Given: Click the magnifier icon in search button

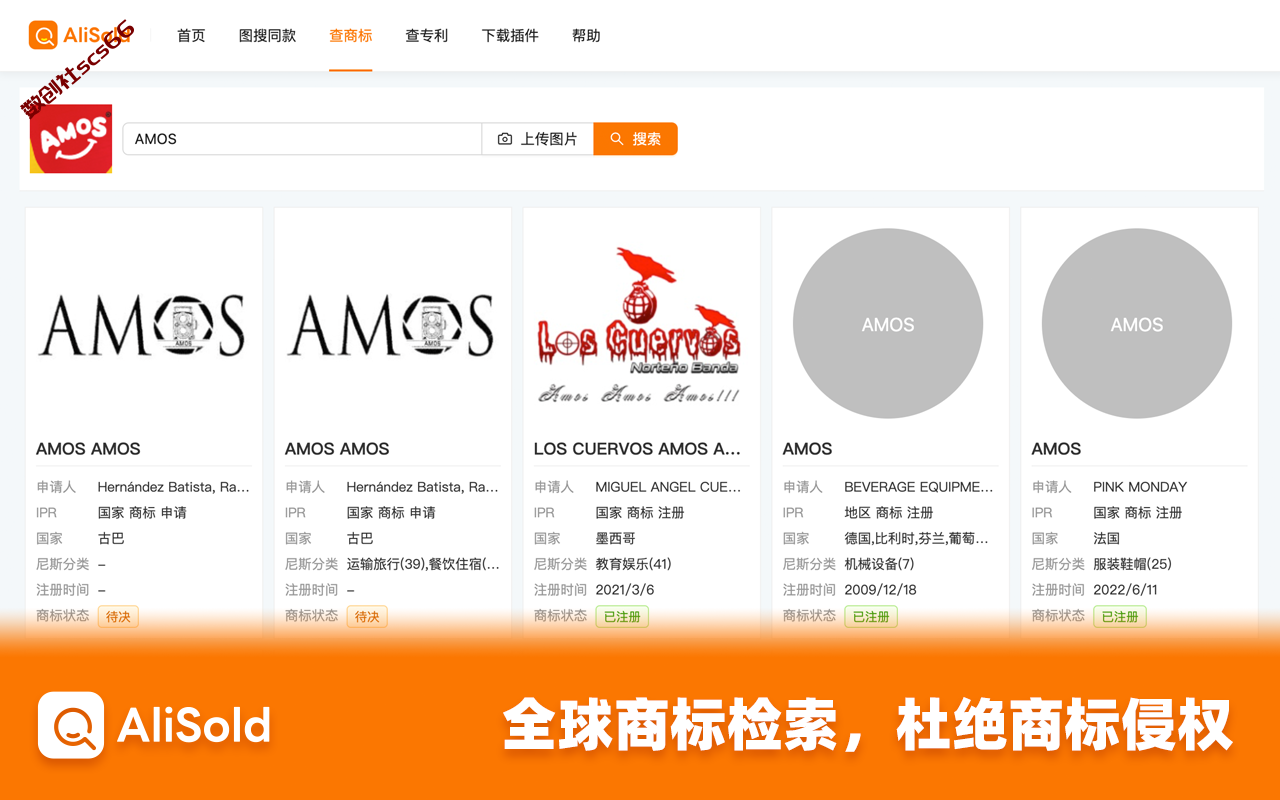Looking at the screenshot, I should [617, 139].
